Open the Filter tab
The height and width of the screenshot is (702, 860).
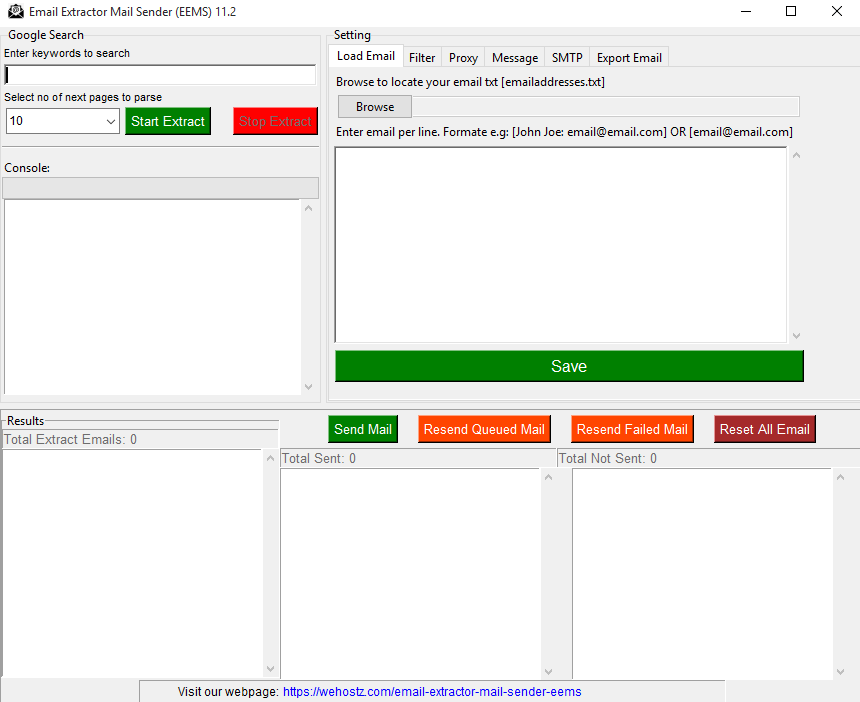pyautogui.click(x=422, y=58)
